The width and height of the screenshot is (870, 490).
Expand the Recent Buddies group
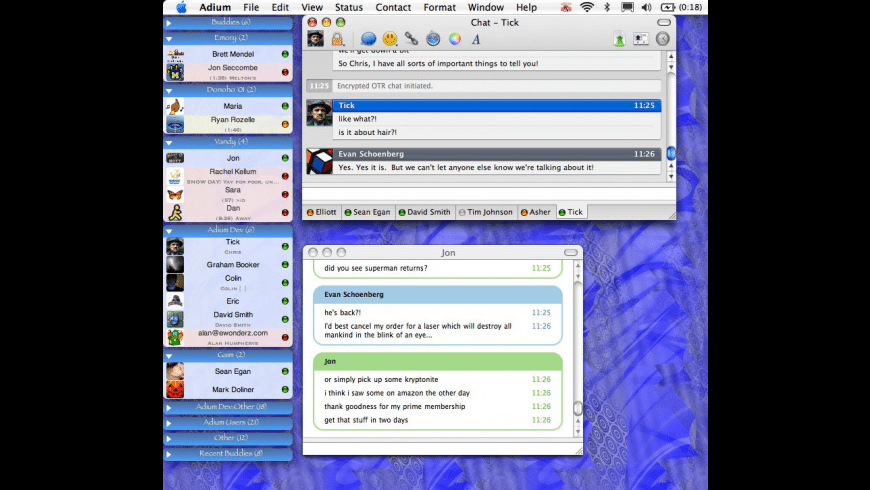pyautogui.click(x=228, y=453)
